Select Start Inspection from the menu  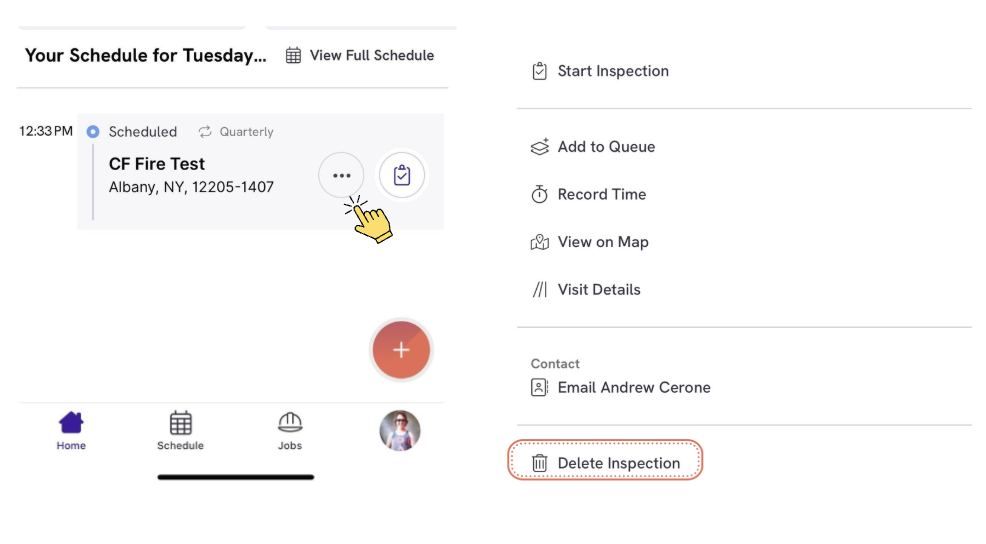pyautogui.click(x=600, y=71)
